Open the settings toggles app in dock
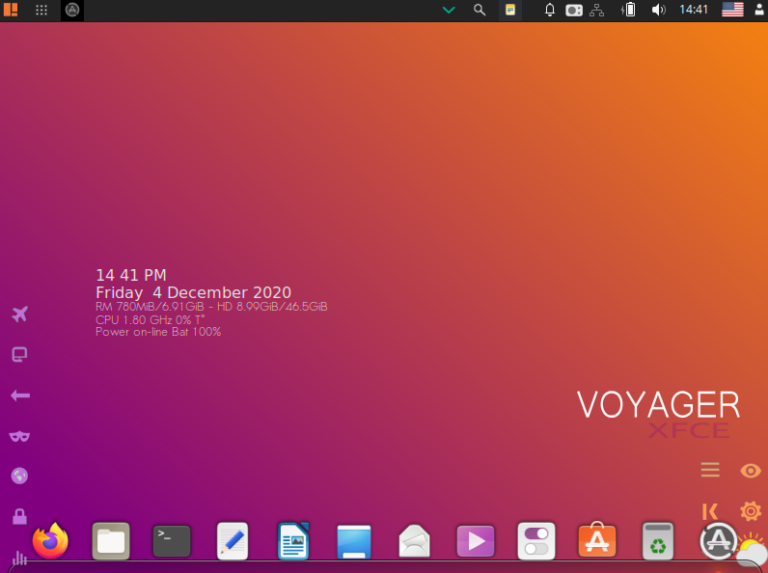Screen dimensions: 768x573 (536, 541)
